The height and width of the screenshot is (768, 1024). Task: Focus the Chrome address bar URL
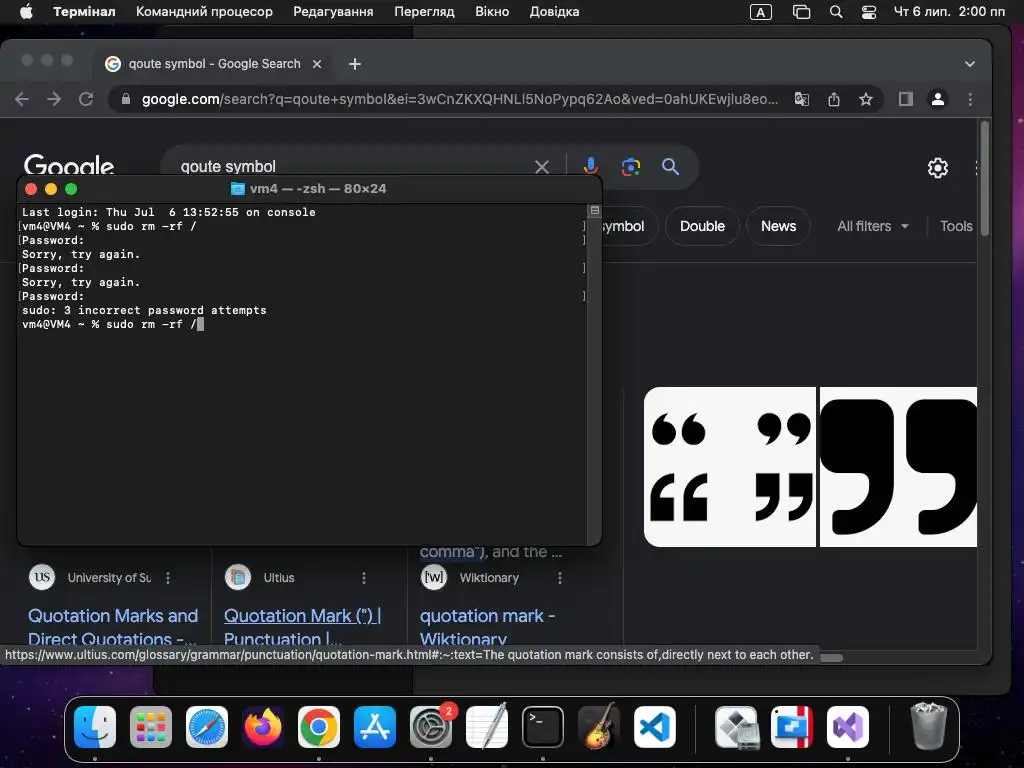pos(460,99)
